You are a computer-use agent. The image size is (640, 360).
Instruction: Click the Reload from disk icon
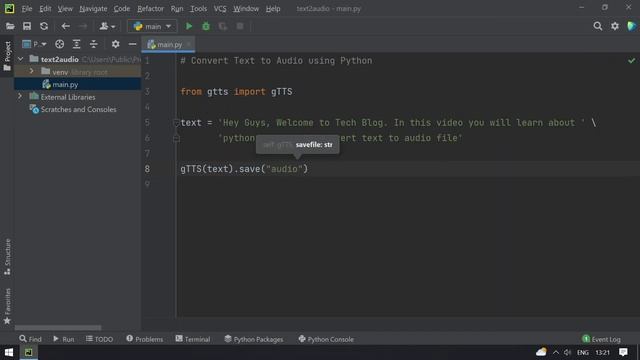(x=44, y=27)
